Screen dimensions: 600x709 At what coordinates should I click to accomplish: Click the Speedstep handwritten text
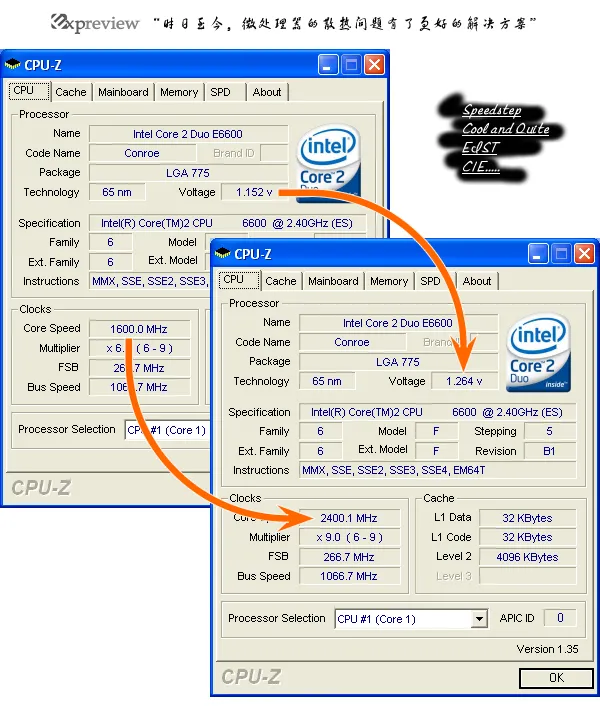coord(491,110)
